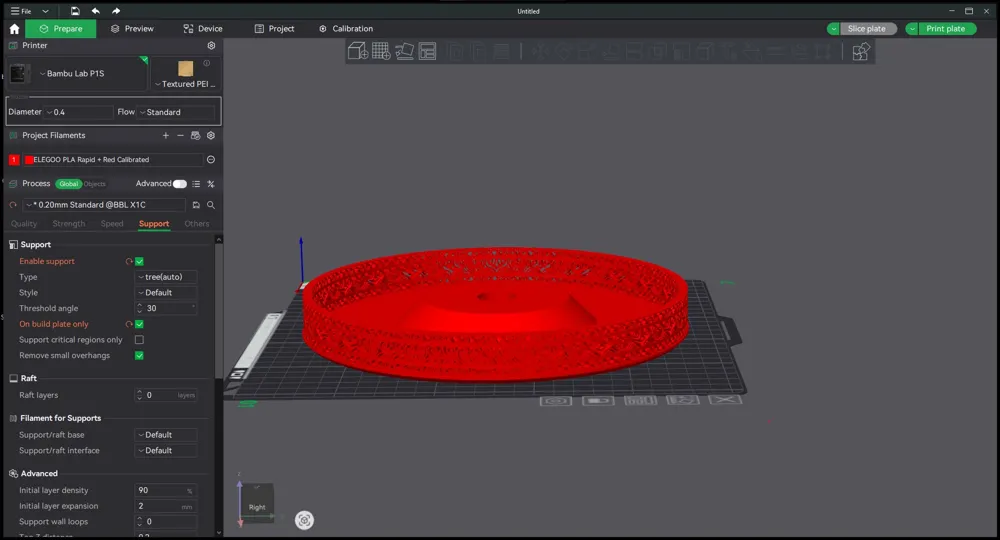Click the search icon beside the process preset
The image size is (1000, 540).
211,205
